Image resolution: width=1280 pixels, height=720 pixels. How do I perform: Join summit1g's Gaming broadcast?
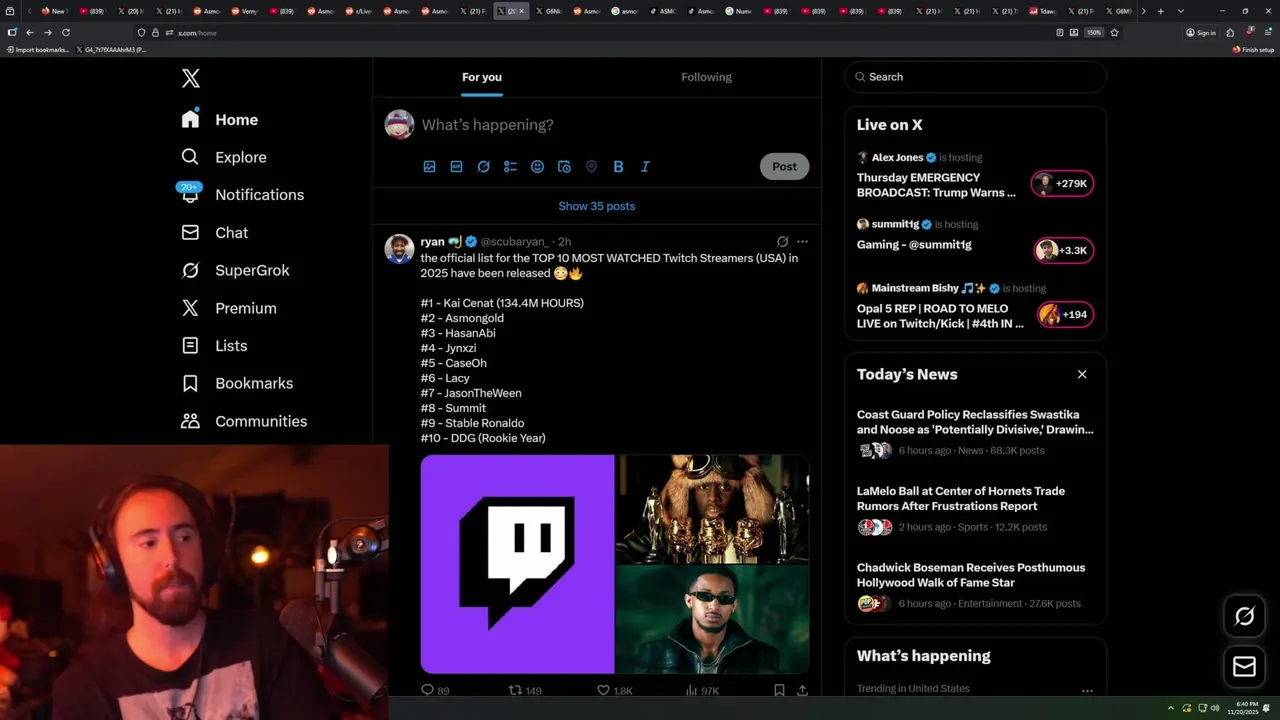tap(914, 245)
